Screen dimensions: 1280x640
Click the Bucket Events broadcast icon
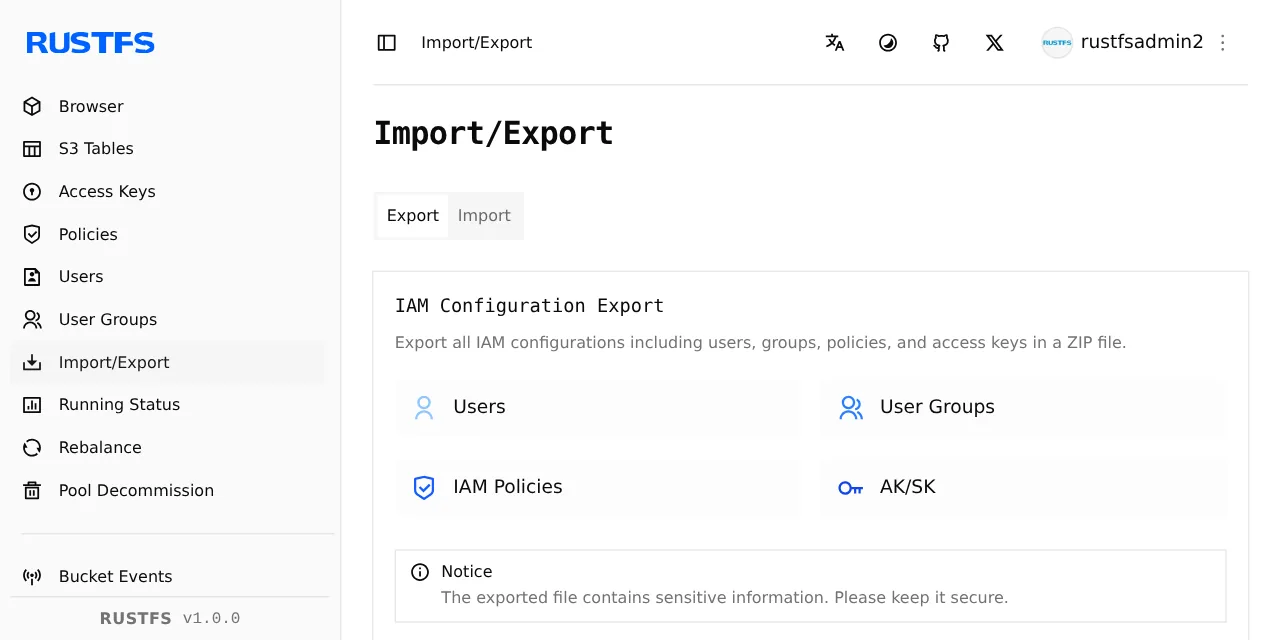[32, 576]
